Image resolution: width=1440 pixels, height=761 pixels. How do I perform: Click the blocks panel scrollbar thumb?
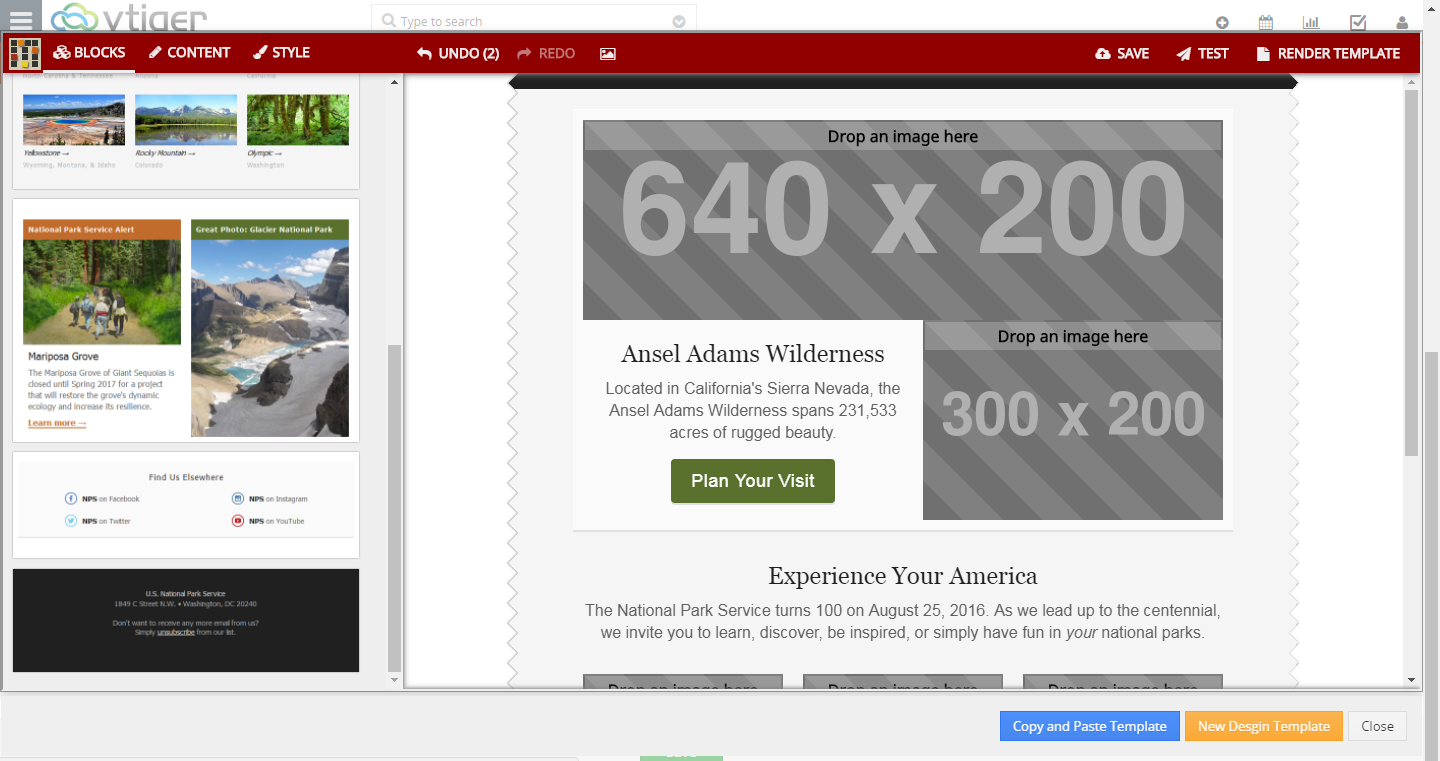pyautogui.click(x=394, y=508)
